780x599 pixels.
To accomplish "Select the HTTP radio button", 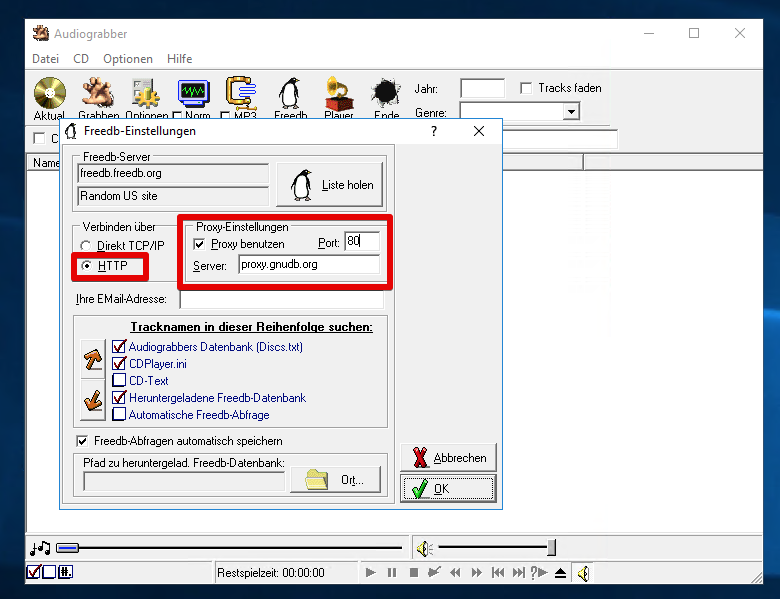I will click(86, 266).
